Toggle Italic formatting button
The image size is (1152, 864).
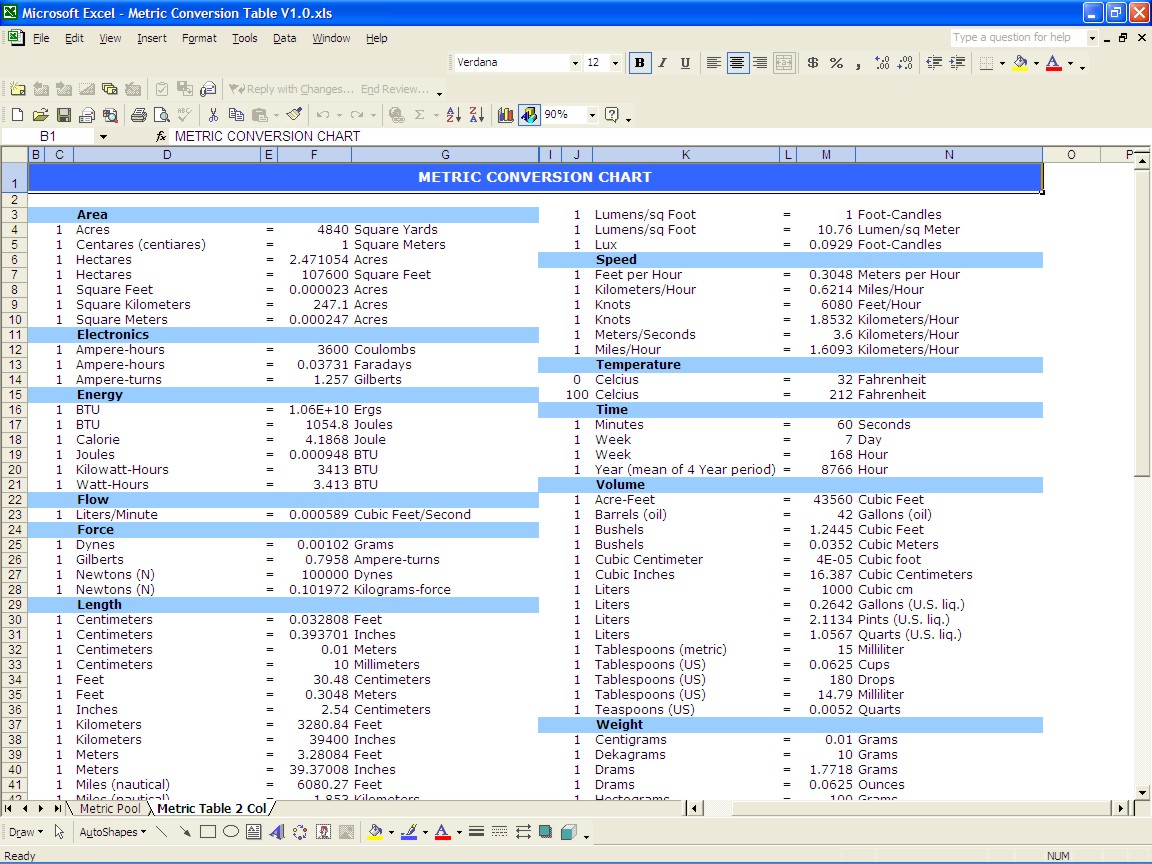(x=663, y=63)
